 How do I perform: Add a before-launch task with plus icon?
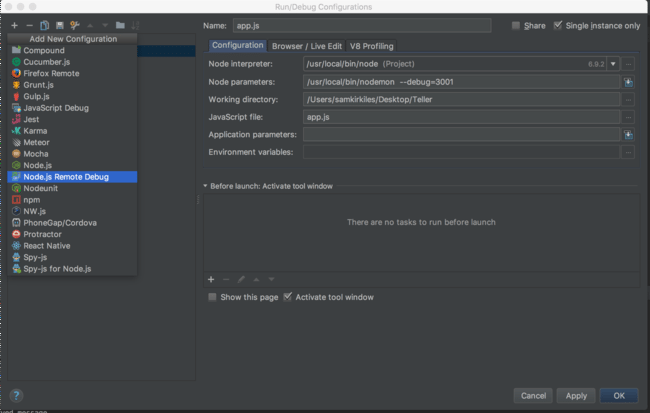point(211,279)
